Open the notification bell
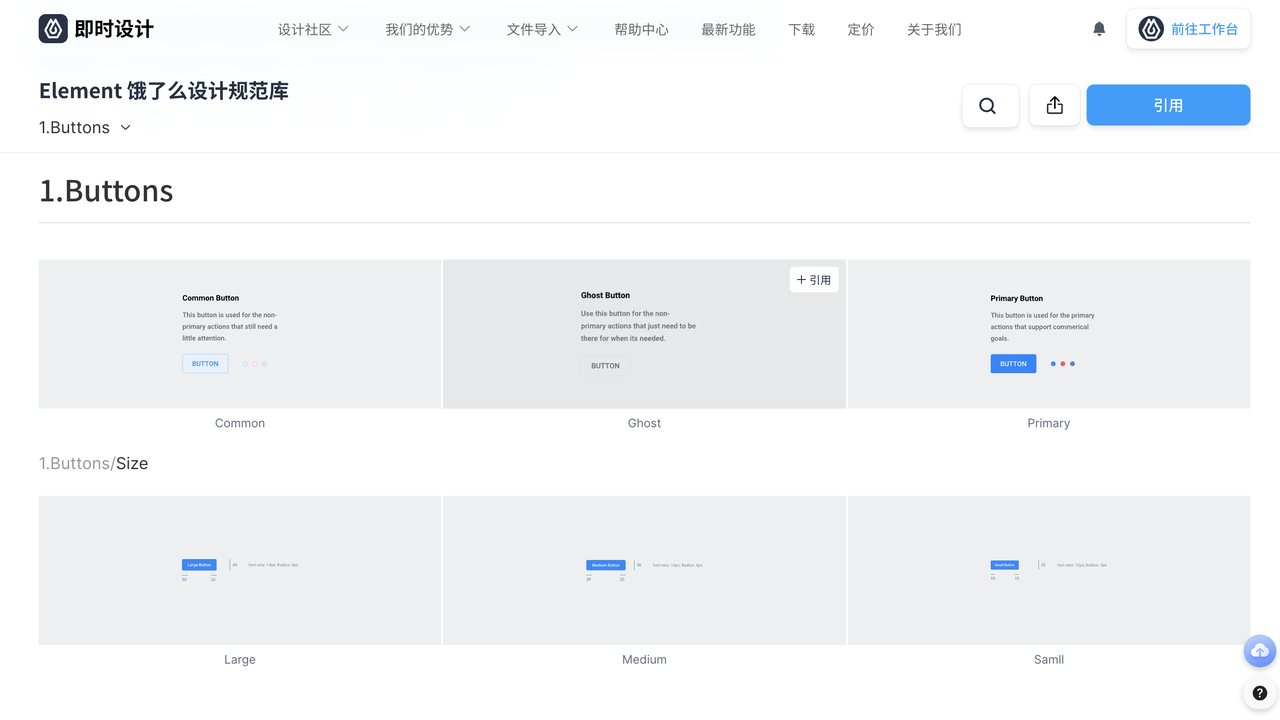The width and height of the screenshot is (1280, 720). pos(1099,29)
